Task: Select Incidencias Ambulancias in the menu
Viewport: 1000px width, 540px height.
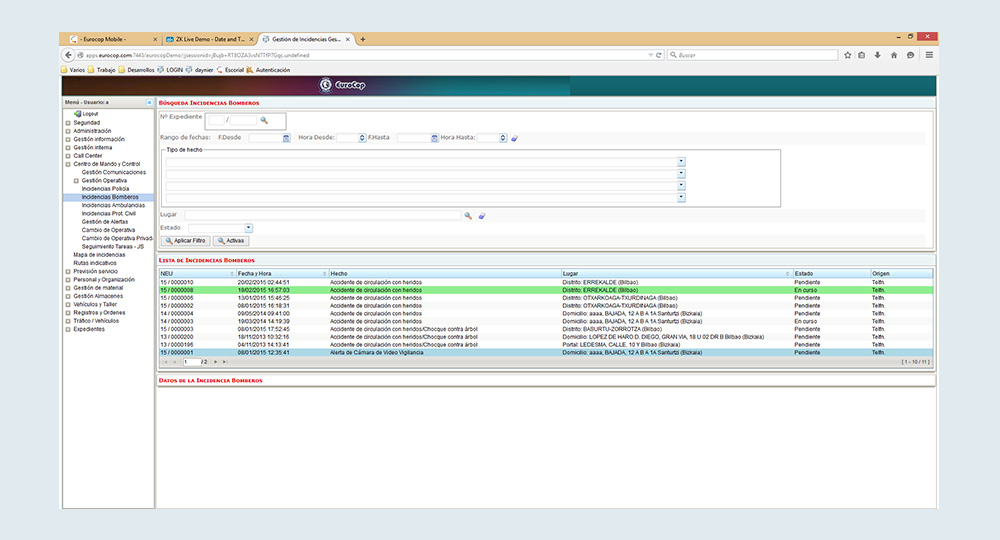Action: pos(111,205)
